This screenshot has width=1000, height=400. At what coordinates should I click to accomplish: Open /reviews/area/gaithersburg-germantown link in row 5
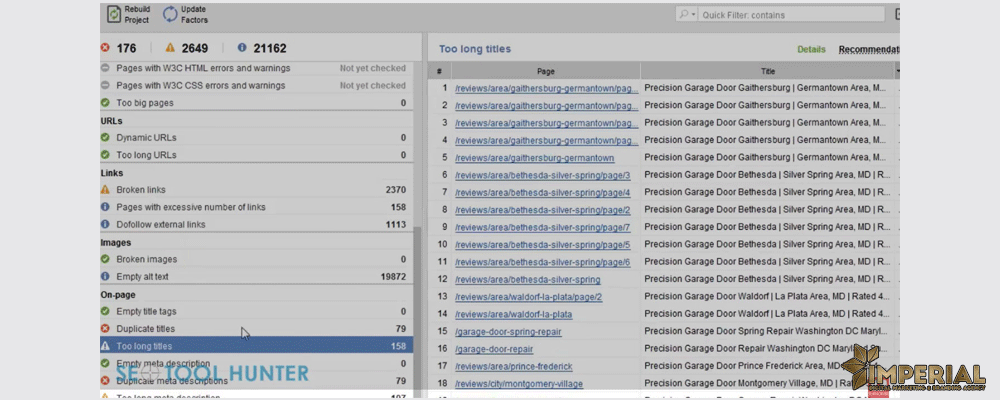click(534, 158)
